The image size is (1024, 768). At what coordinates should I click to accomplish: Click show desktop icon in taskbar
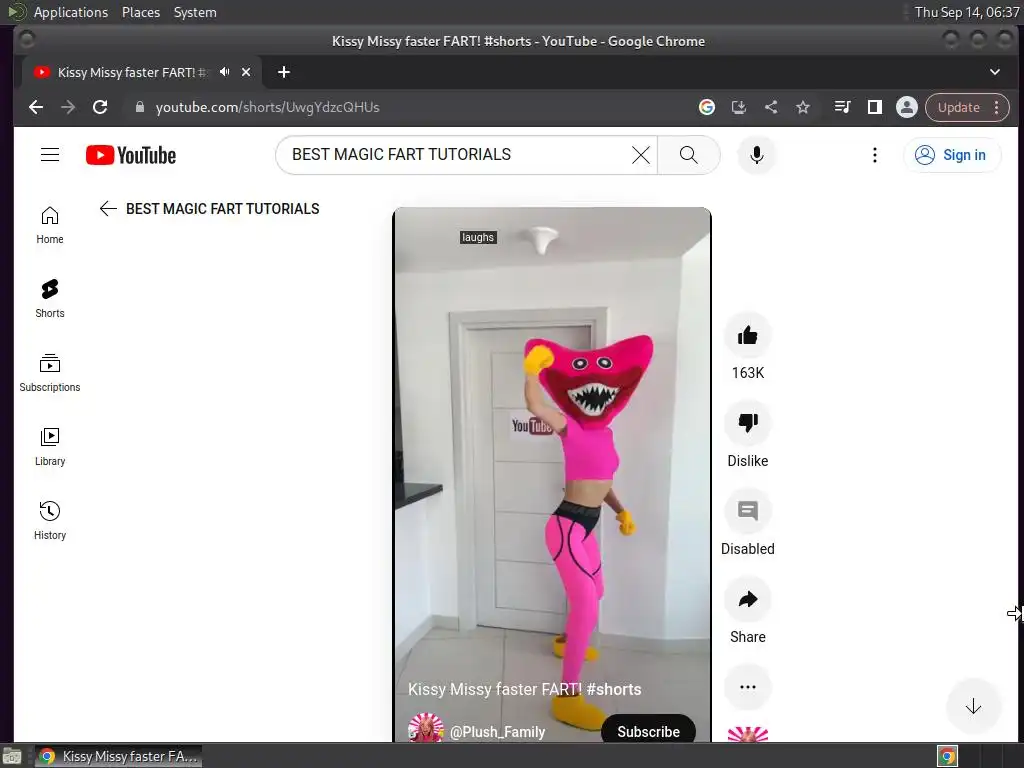12,756
